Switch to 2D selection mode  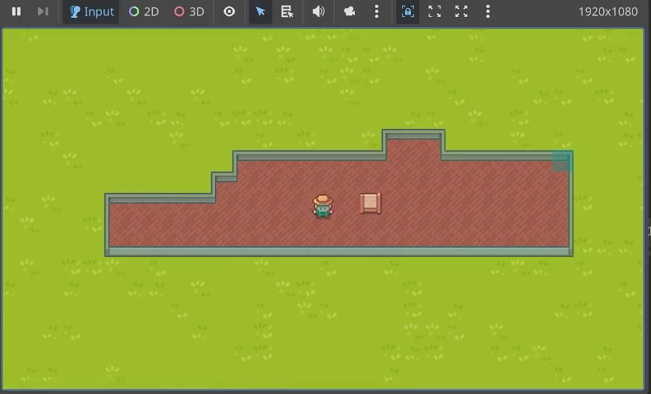(144, 11)
